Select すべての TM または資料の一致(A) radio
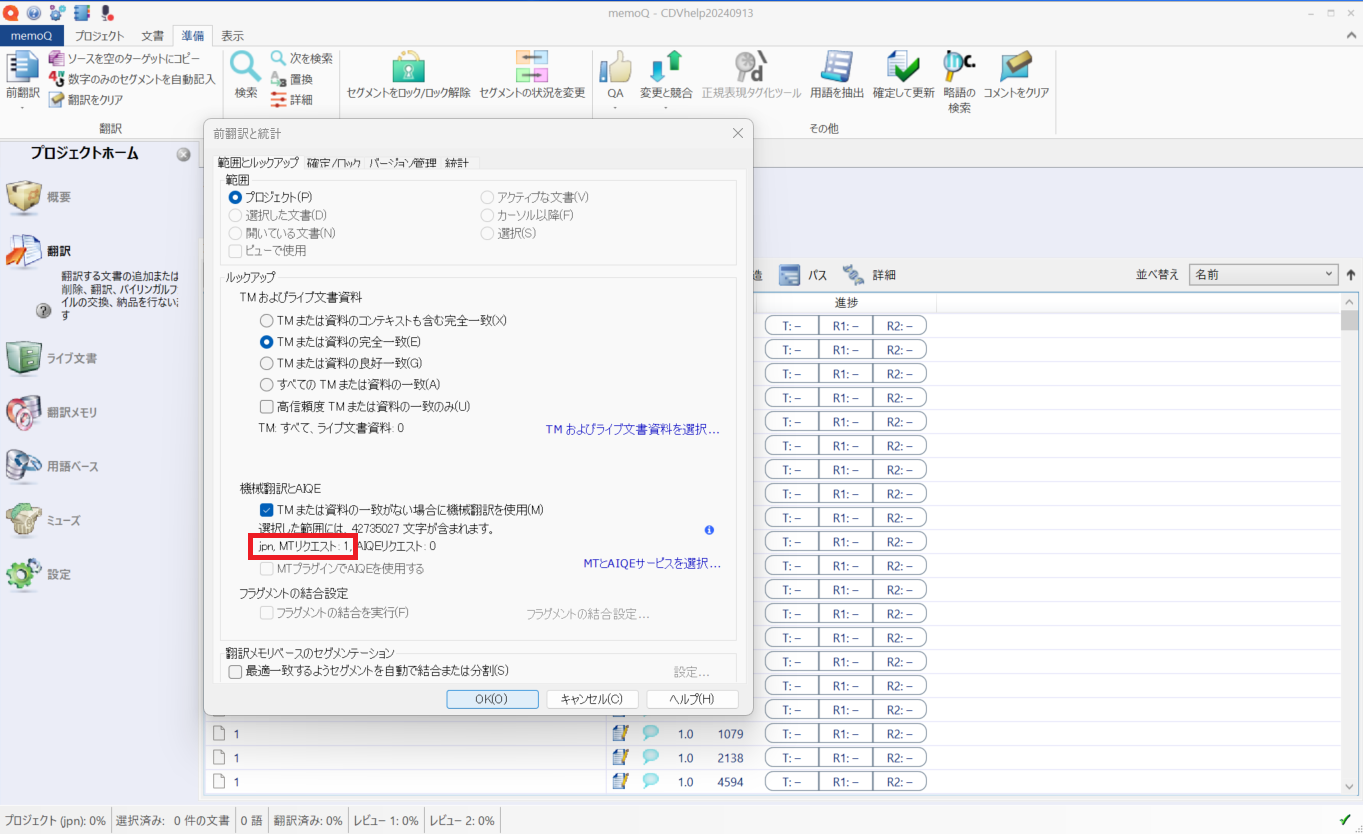The image size is (1363, 834). (266, 384)
